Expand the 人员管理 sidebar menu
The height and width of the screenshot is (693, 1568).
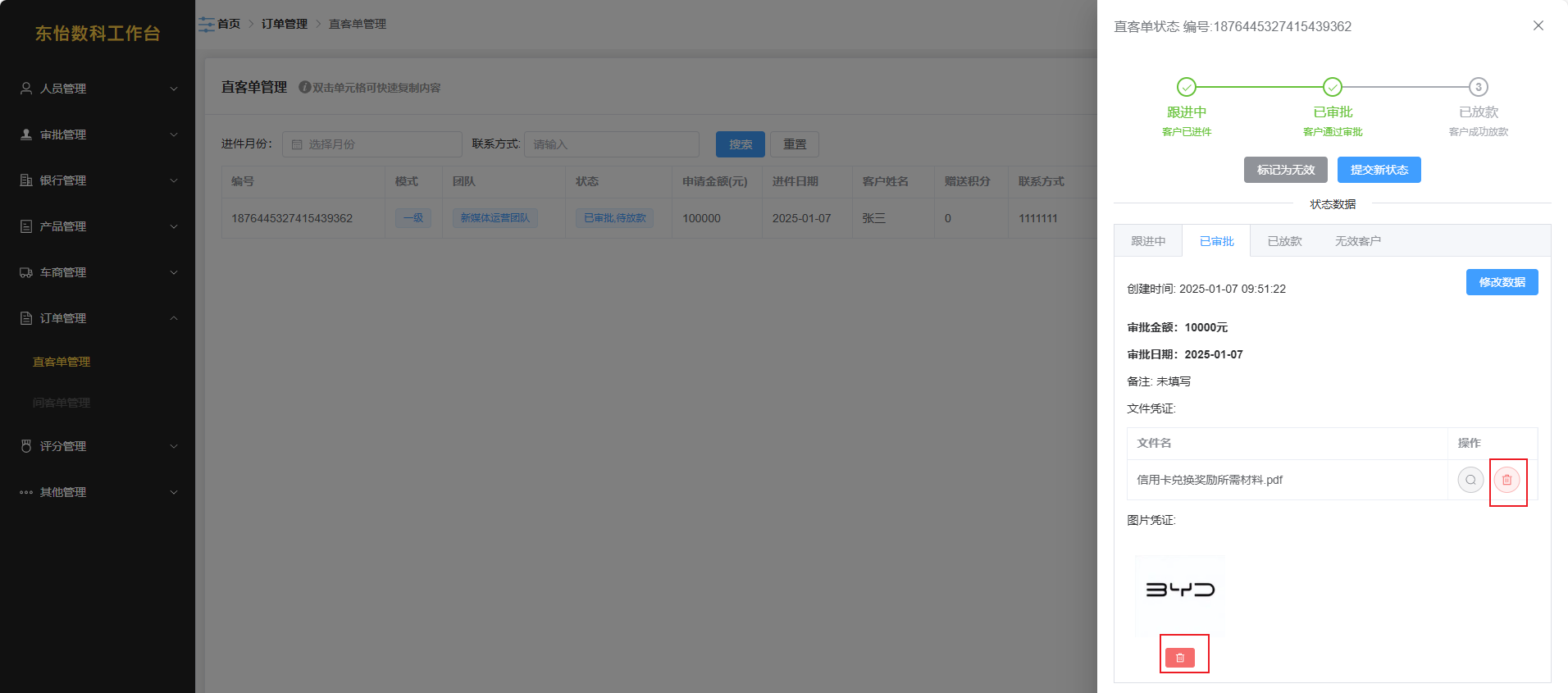pos(98,89)
